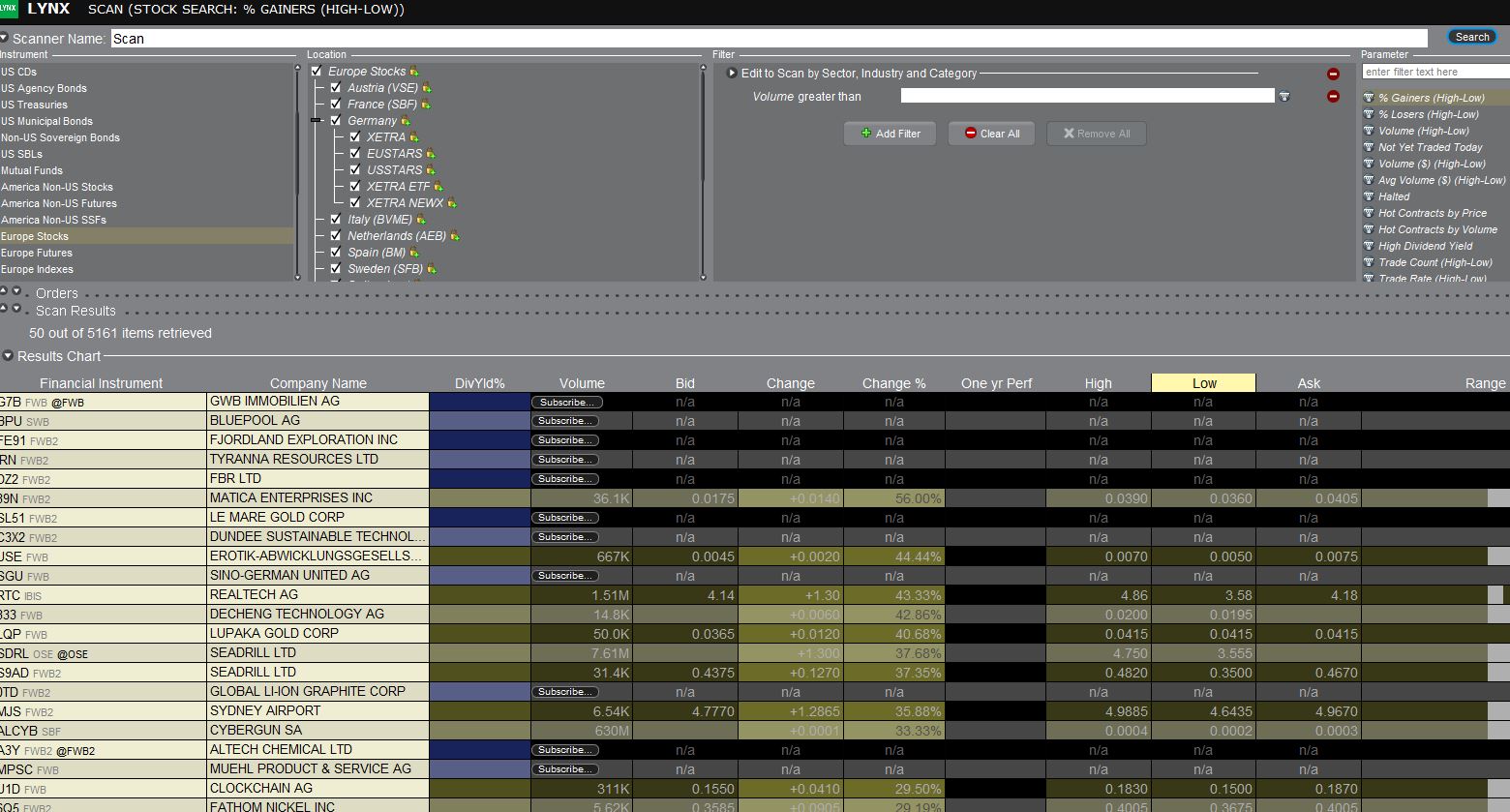Click the filter icon beside Hot Contracts by Price
Screen dimensions: 1510x812
[x=1369, y=213]
